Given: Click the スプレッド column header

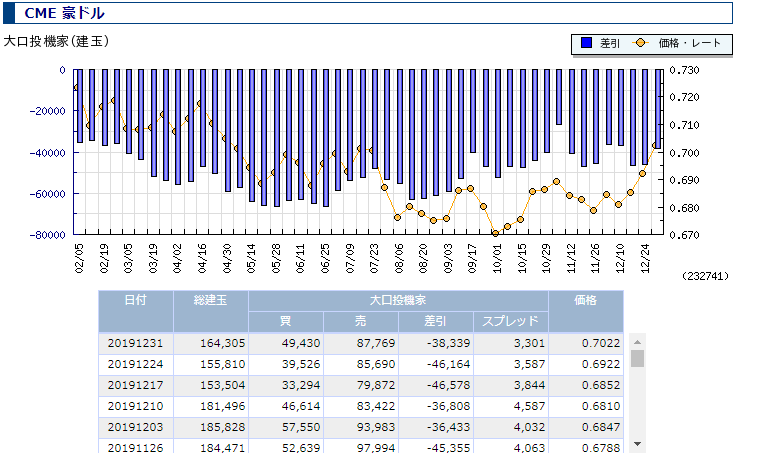Looking at the screenshot, I should coord(511,321).
